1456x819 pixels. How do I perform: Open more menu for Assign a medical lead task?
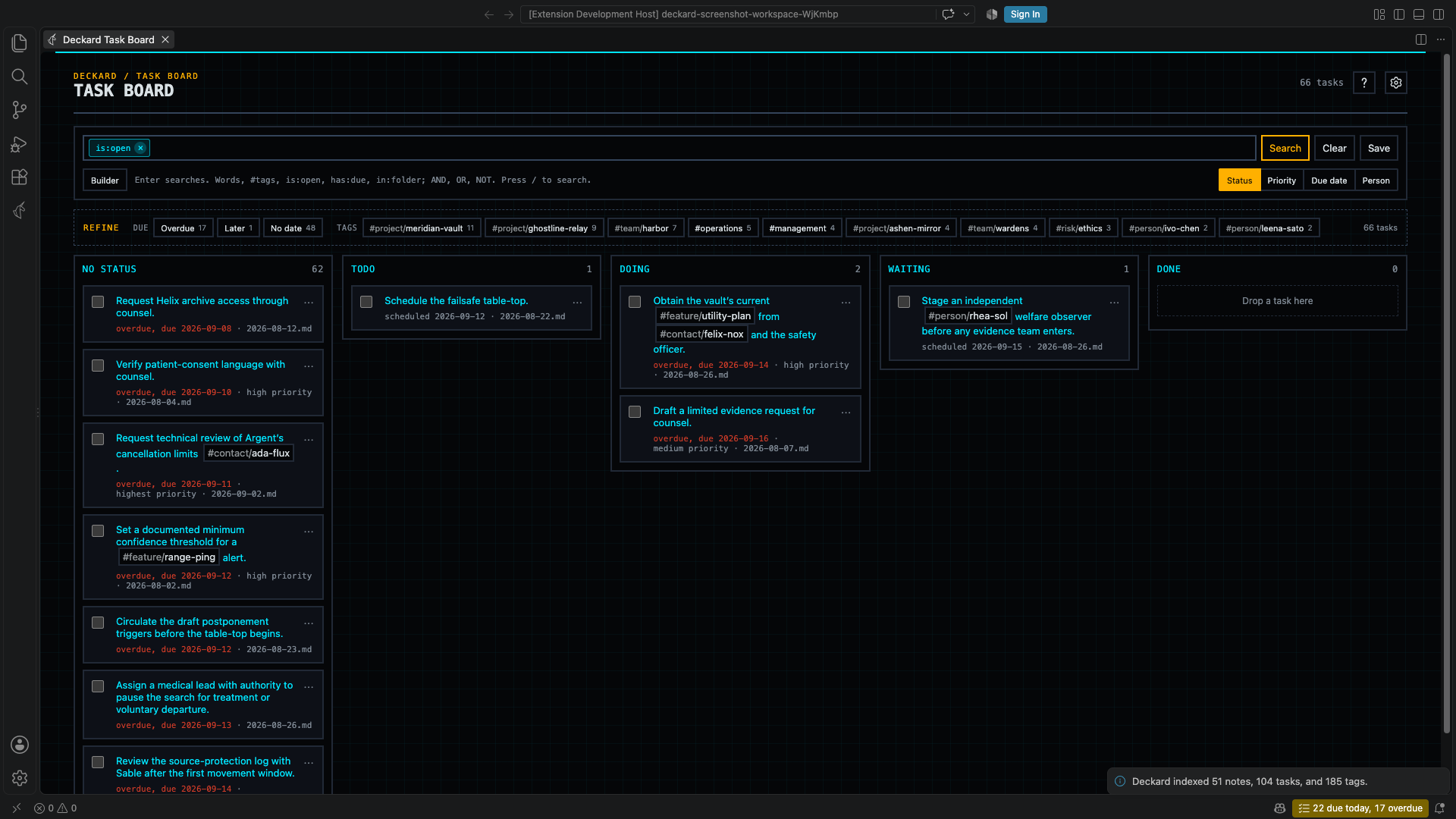coord(309,686)
